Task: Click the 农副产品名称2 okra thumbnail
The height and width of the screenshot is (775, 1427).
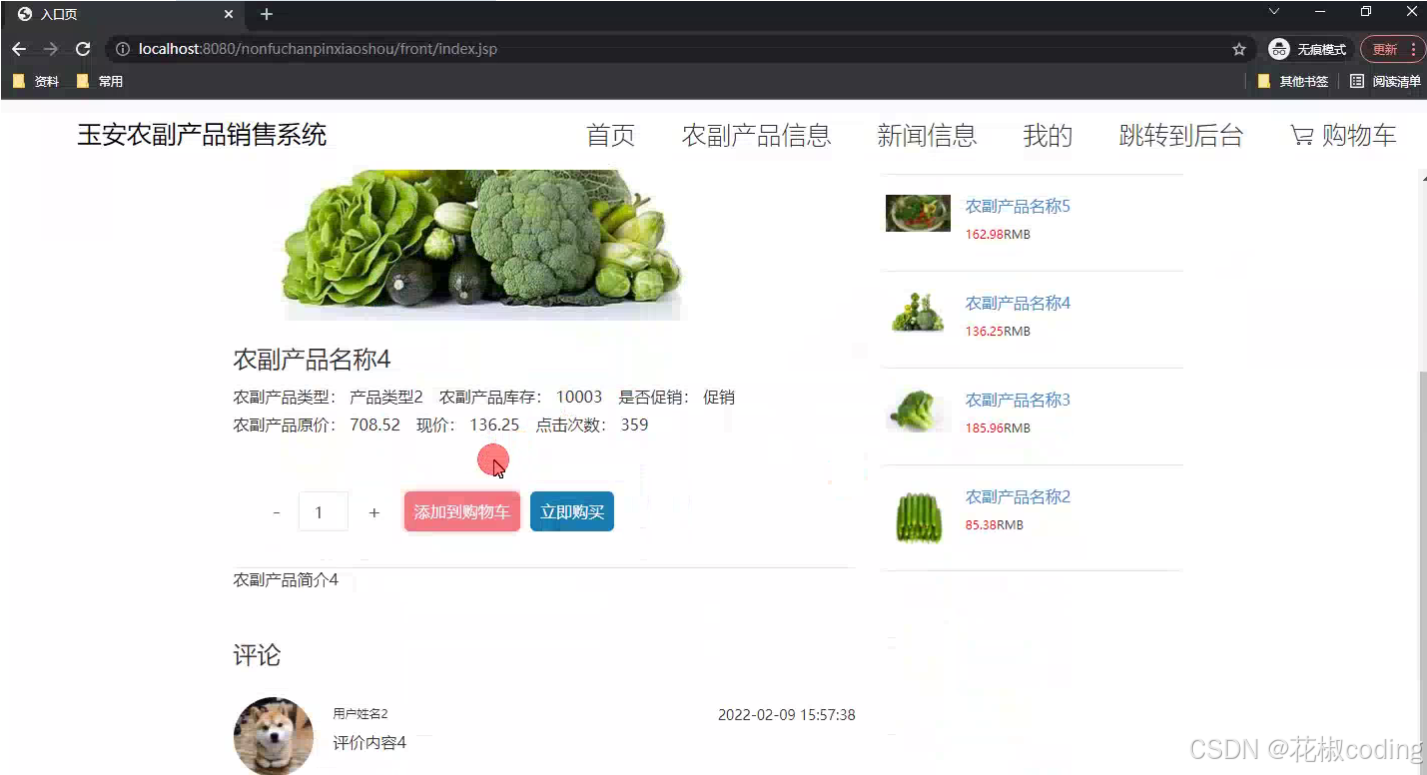Action: point(918,518)
